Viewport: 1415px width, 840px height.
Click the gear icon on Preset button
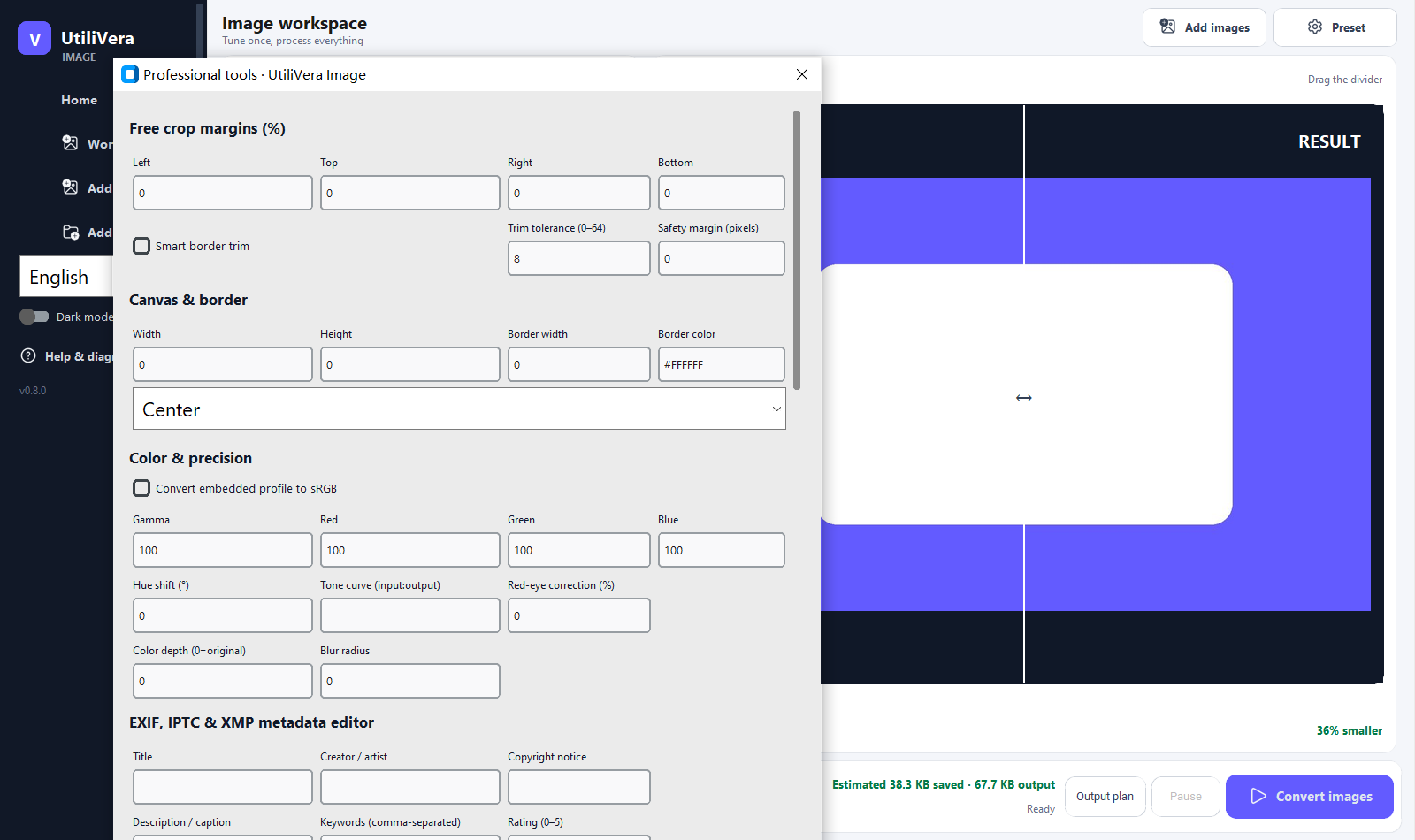[x=1315, y=27]
